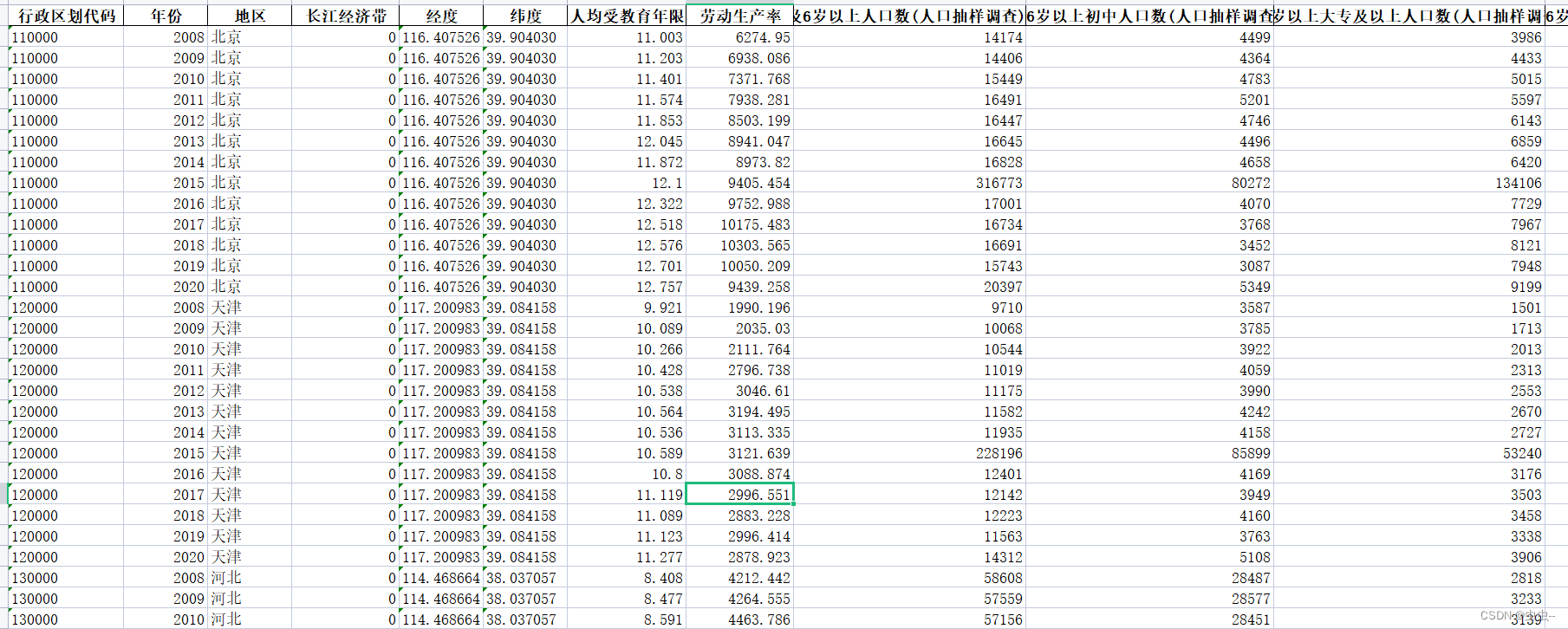Select the 地区 column header
This screenshot has width=1568, height=629.
click(250, 16)
